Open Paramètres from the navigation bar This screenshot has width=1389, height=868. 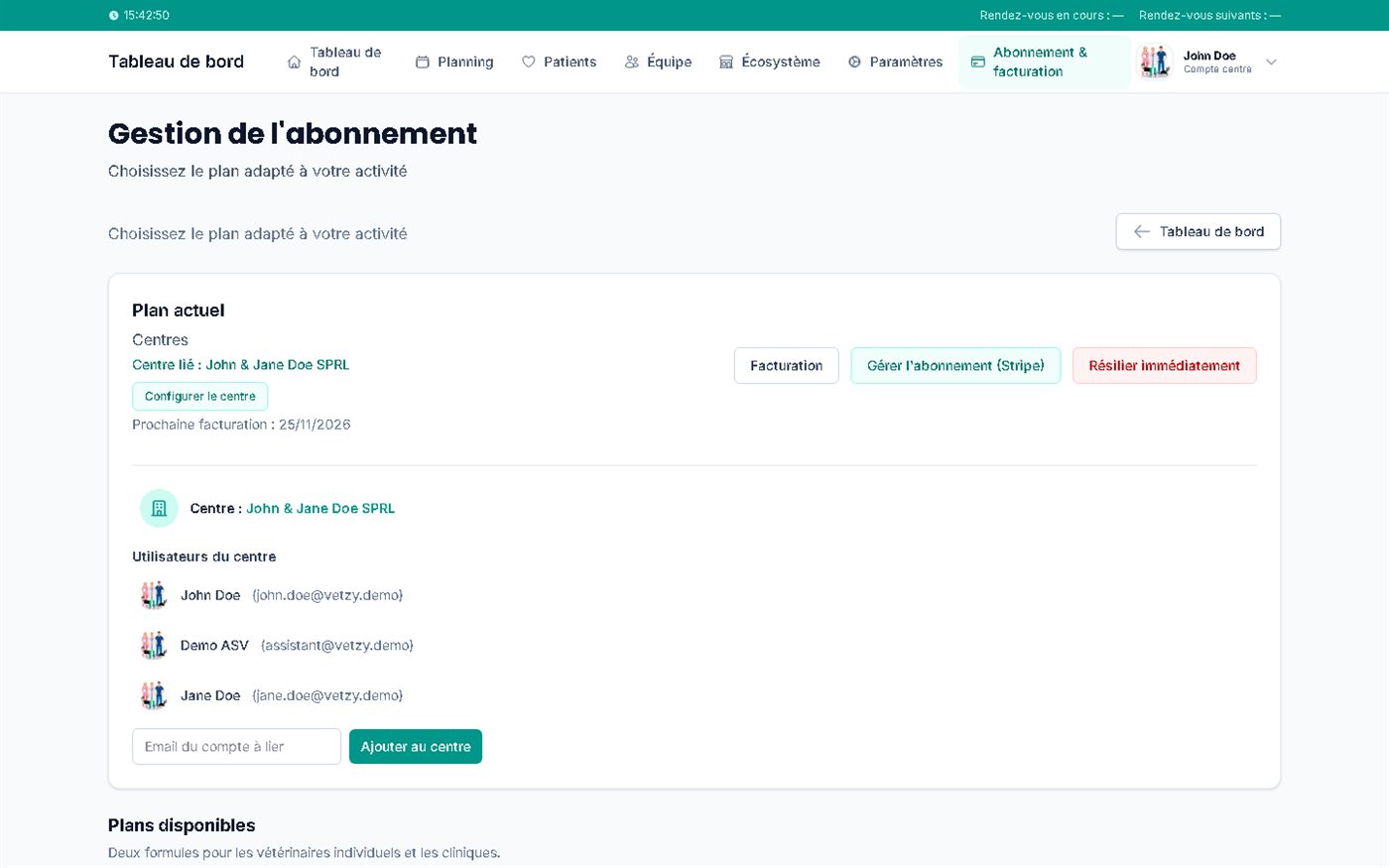pyautogui.click(x=896, y=62)
